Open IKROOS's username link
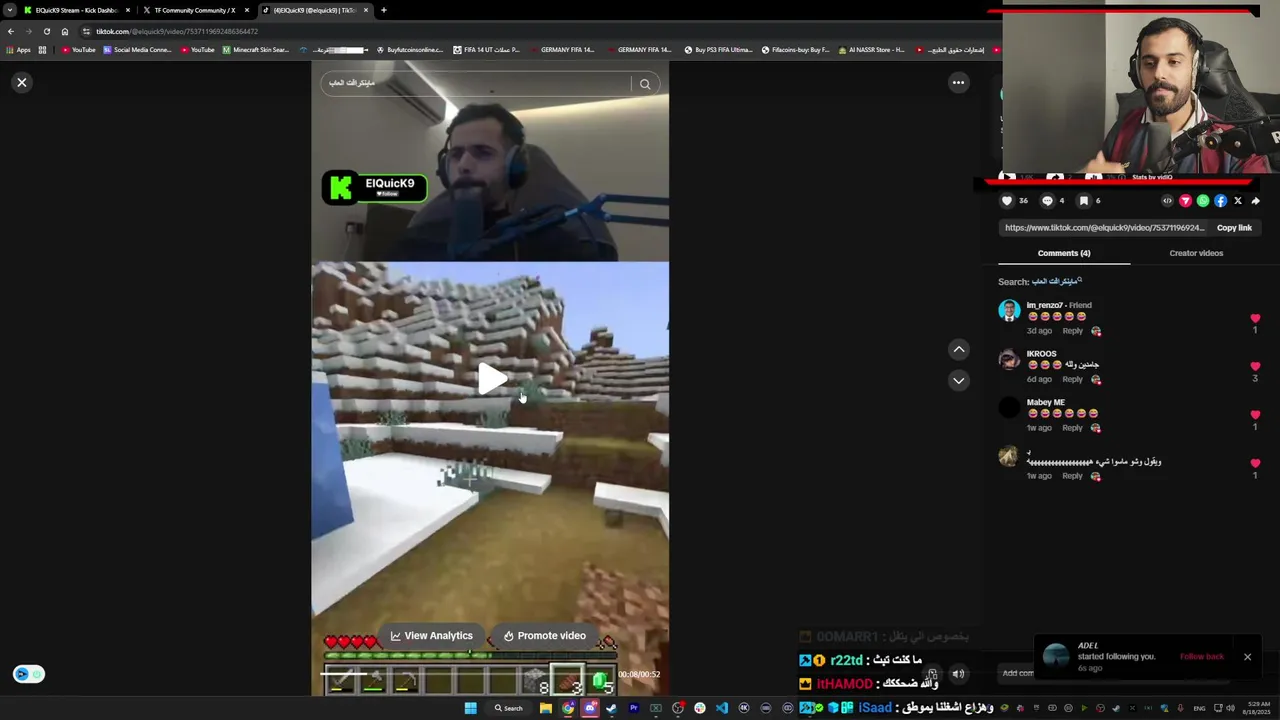The image size is (1280, 720). (1041, 354)
